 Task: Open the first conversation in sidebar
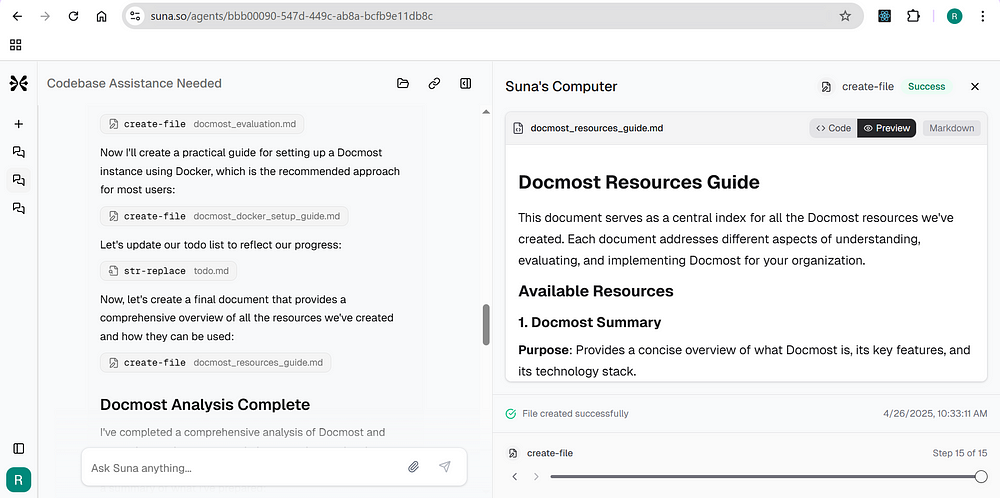pos(18,152)
